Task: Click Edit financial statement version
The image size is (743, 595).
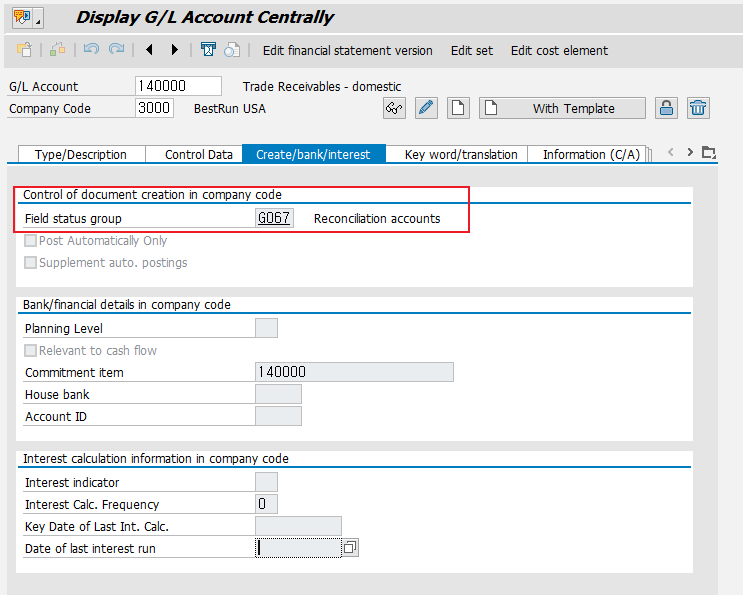Action: (x=347, y=50)
